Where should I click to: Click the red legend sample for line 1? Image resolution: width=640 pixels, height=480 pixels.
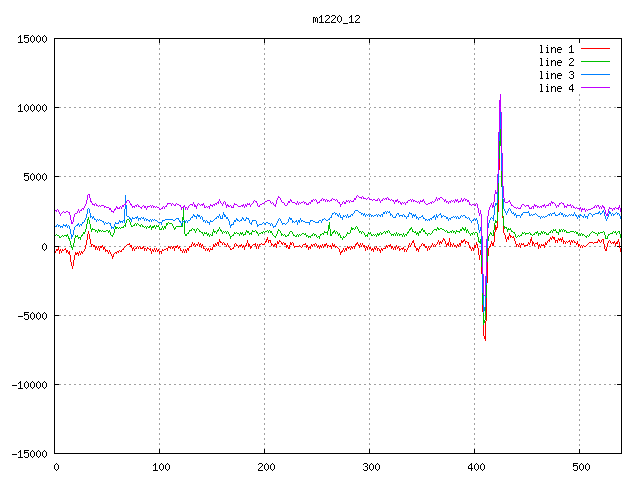(x=596, y=49)
